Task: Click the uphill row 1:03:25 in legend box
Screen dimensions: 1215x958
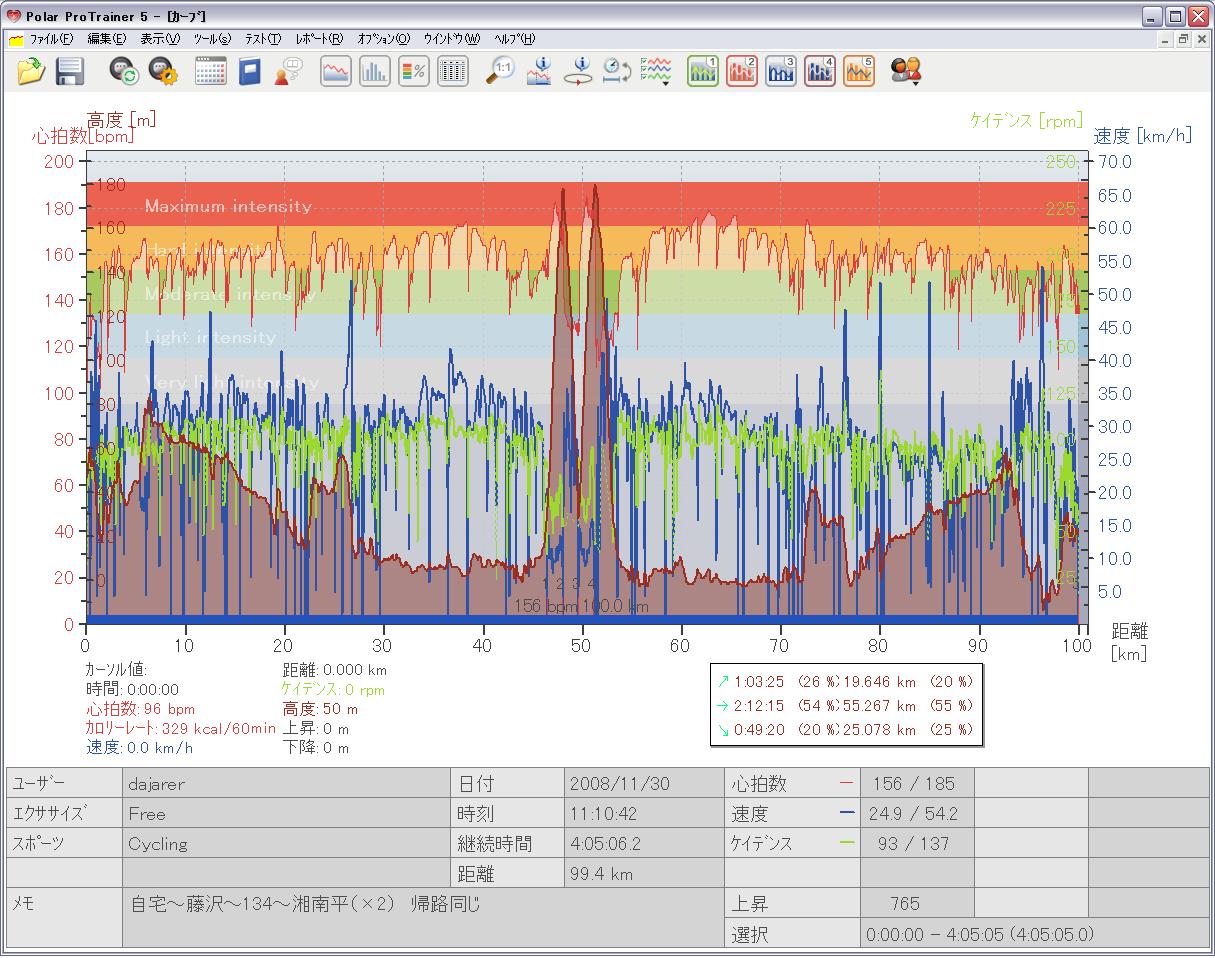Action: click(x=845, y=681)
